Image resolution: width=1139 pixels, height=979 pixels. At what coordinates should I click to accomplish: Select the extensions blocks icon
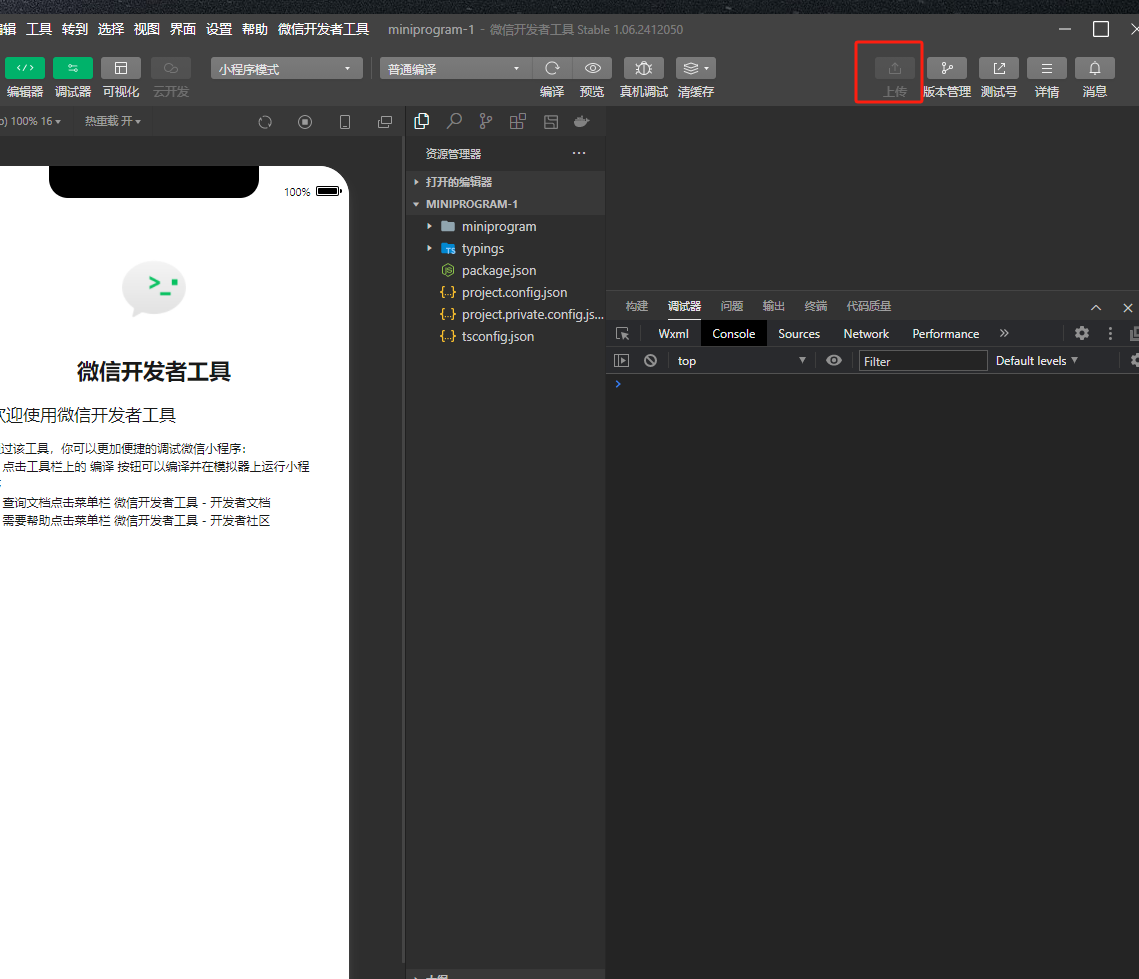click(518, 121)
